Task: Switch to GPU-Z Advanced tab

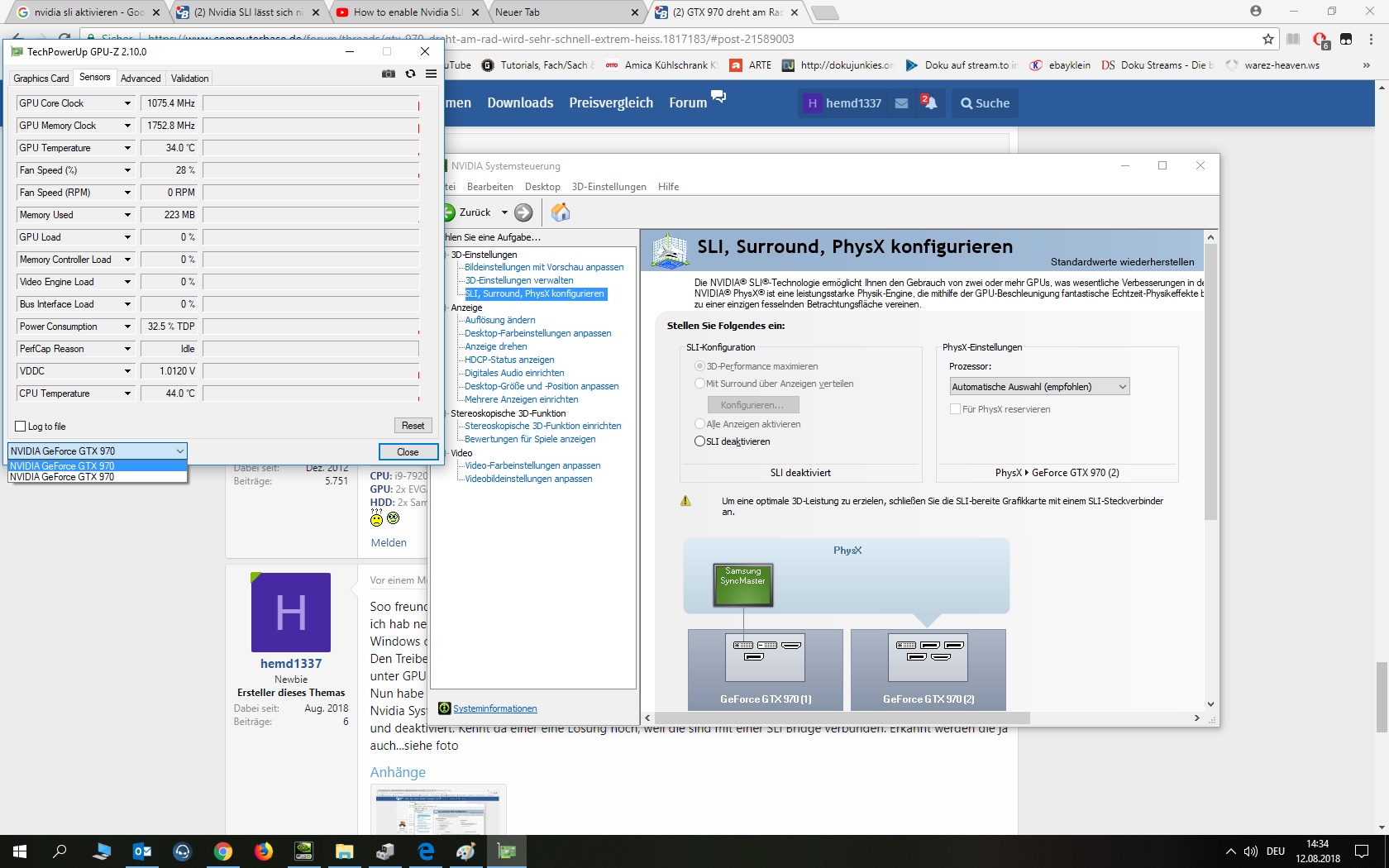Action: click(x=141, y=79)
